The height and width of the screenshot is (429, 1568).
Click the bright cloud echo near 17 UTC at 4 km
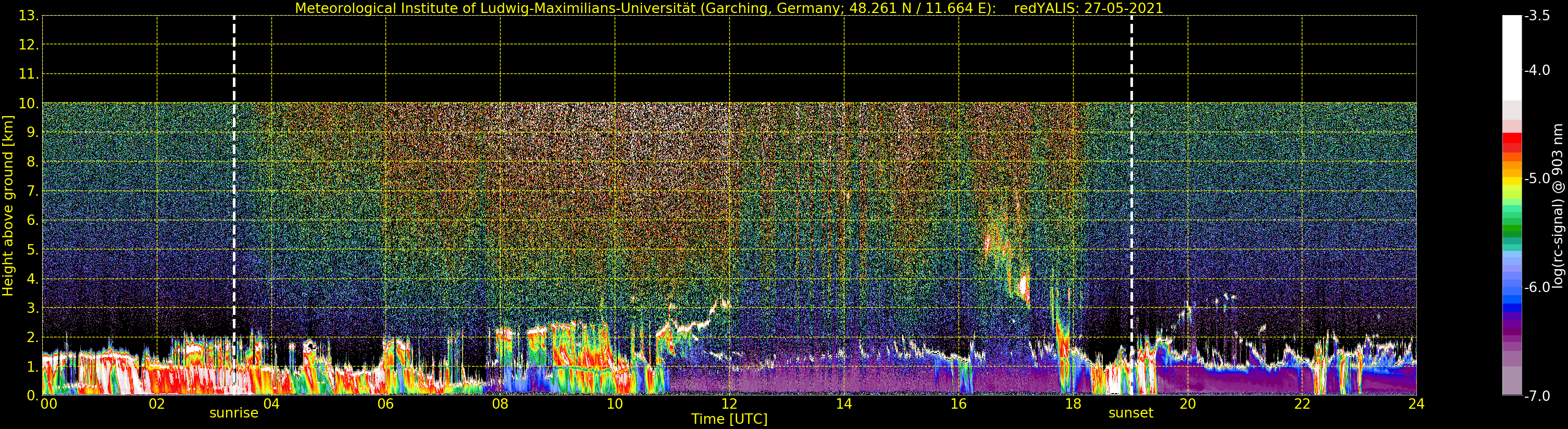pyautogui.click(x=1023, y=284)
